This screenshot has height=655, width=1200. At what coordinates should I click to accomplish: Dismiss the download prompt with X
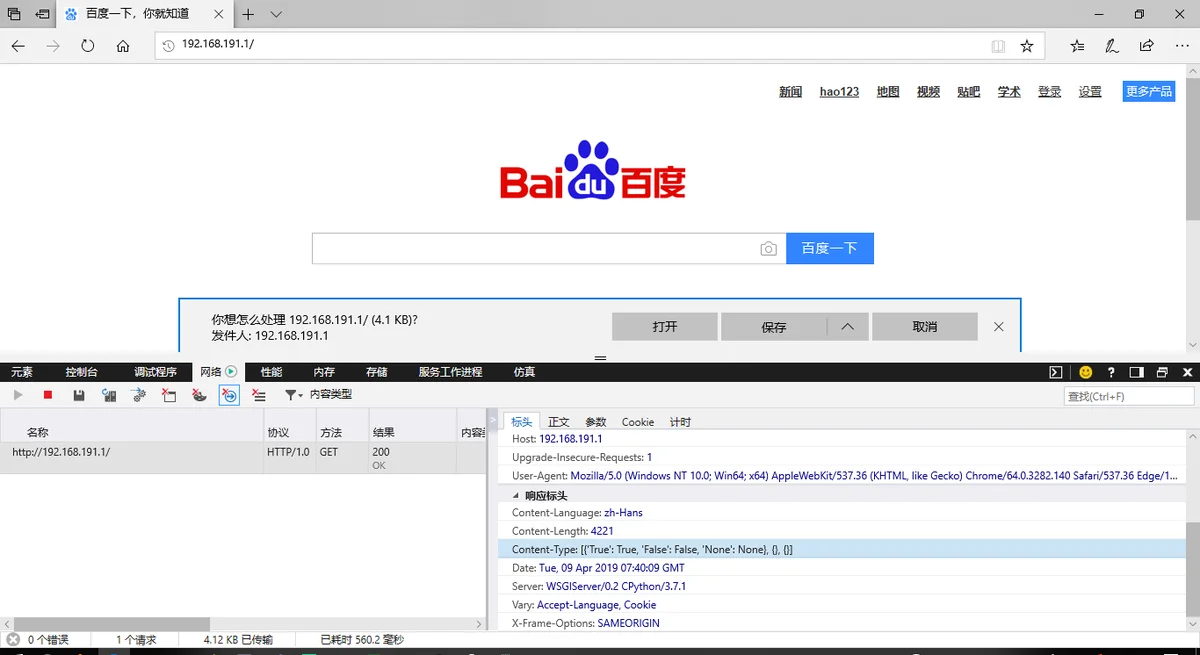coord(998,327)
